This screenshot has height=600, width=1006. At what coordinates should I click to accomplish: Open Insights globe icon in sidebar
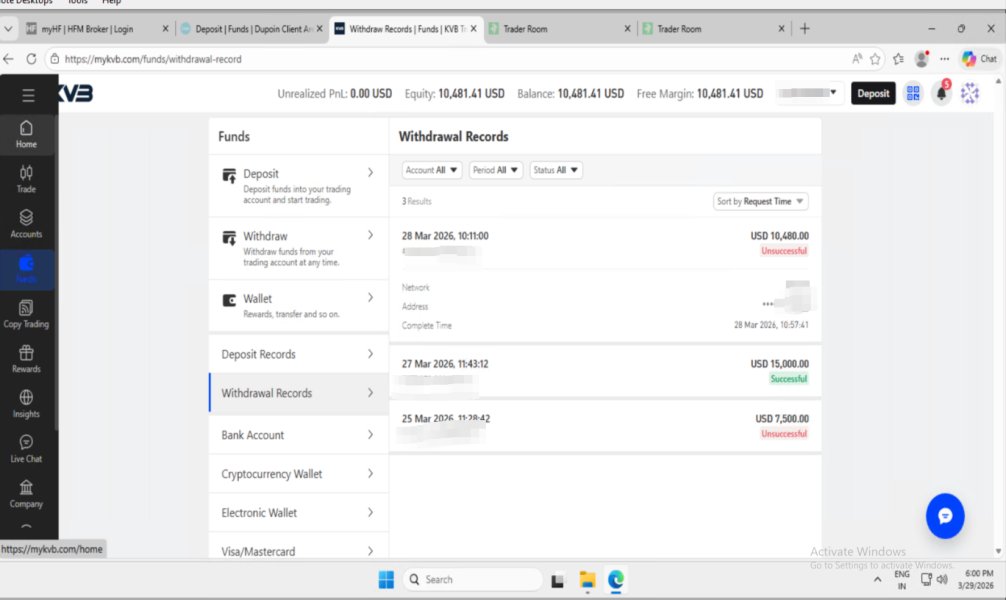26,404
